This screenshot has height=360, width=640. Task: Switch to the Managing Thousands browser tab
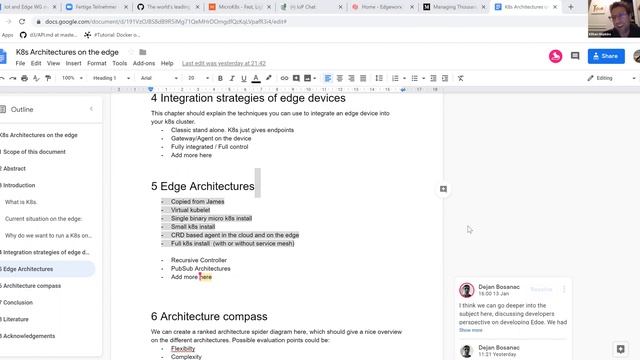(454, 7)
